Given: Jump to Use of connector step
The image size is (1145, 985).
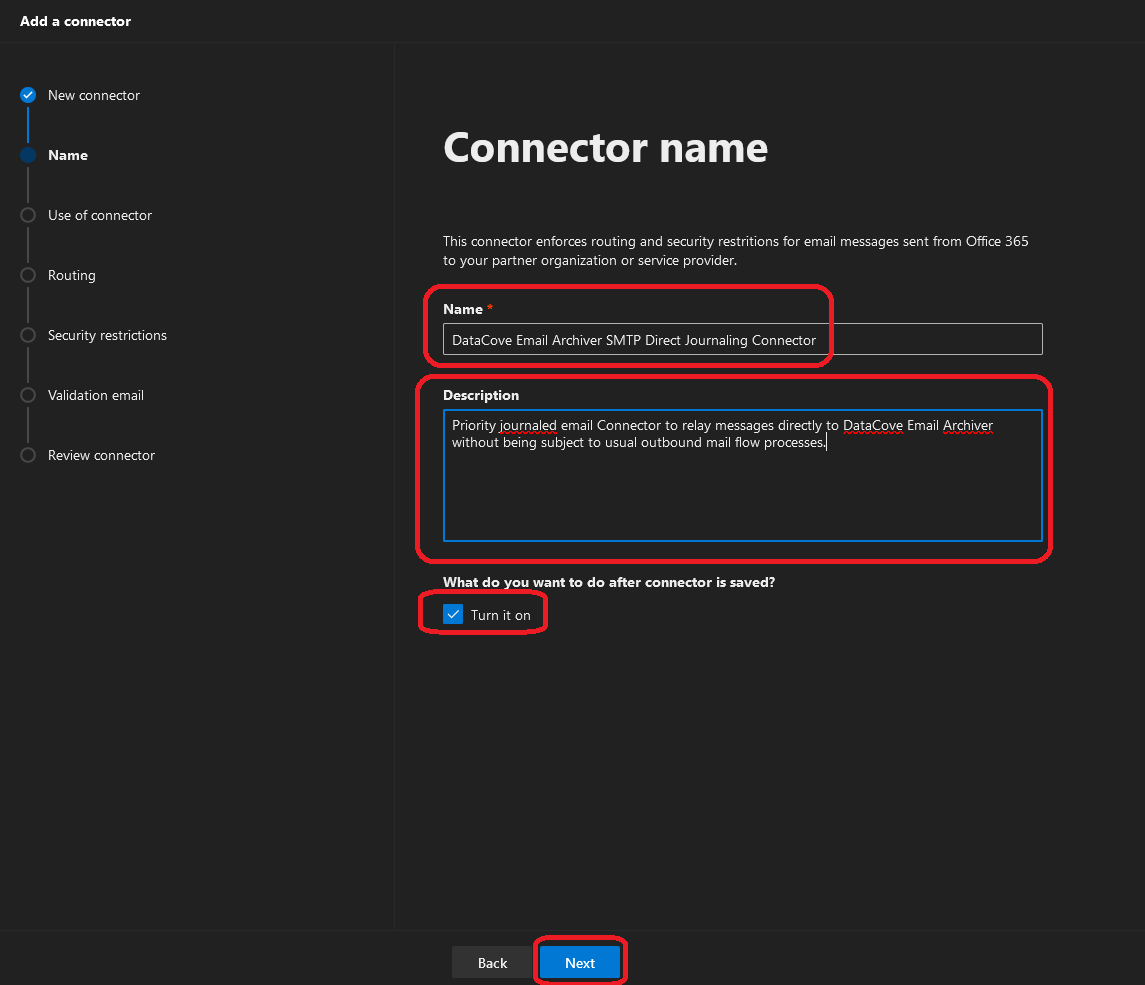Looking at the screenshot, I should (x=100, y=215).
